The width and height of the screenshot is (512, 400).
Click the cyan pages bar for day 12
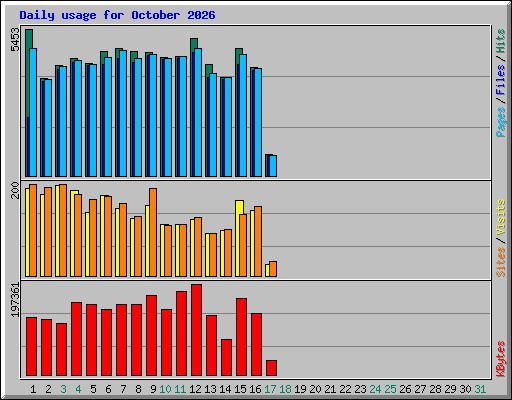point(198,113)
